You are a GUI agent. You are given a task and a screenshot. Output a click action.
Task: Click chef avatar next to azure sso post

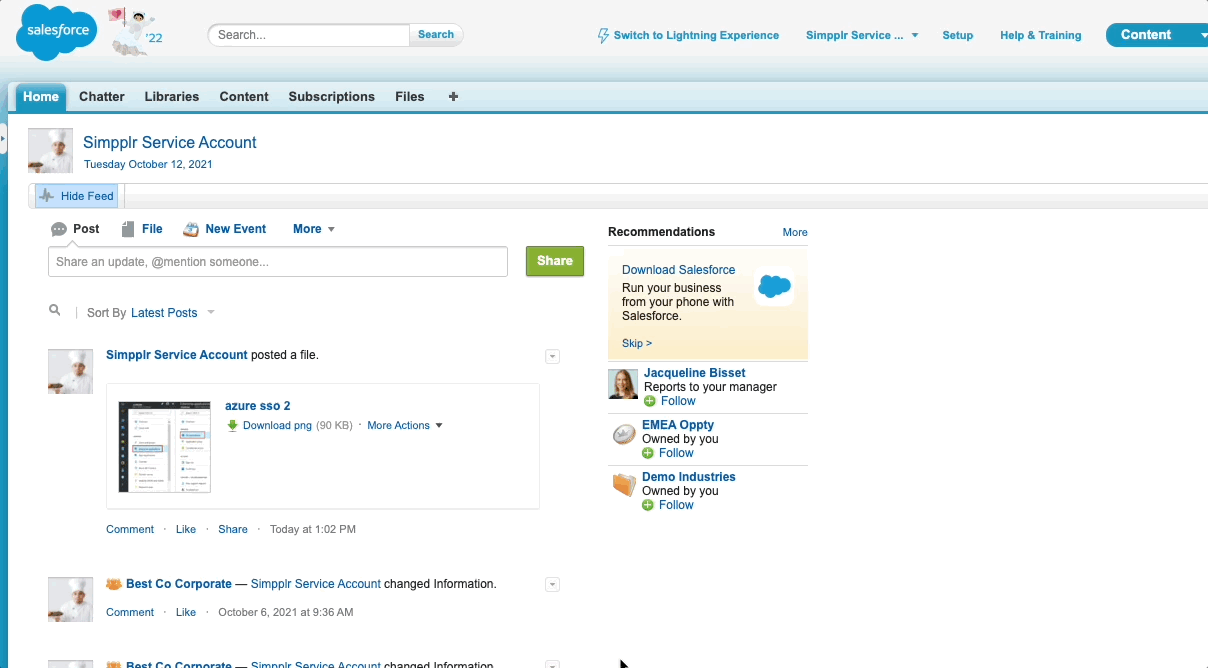[x=71, y=371]
